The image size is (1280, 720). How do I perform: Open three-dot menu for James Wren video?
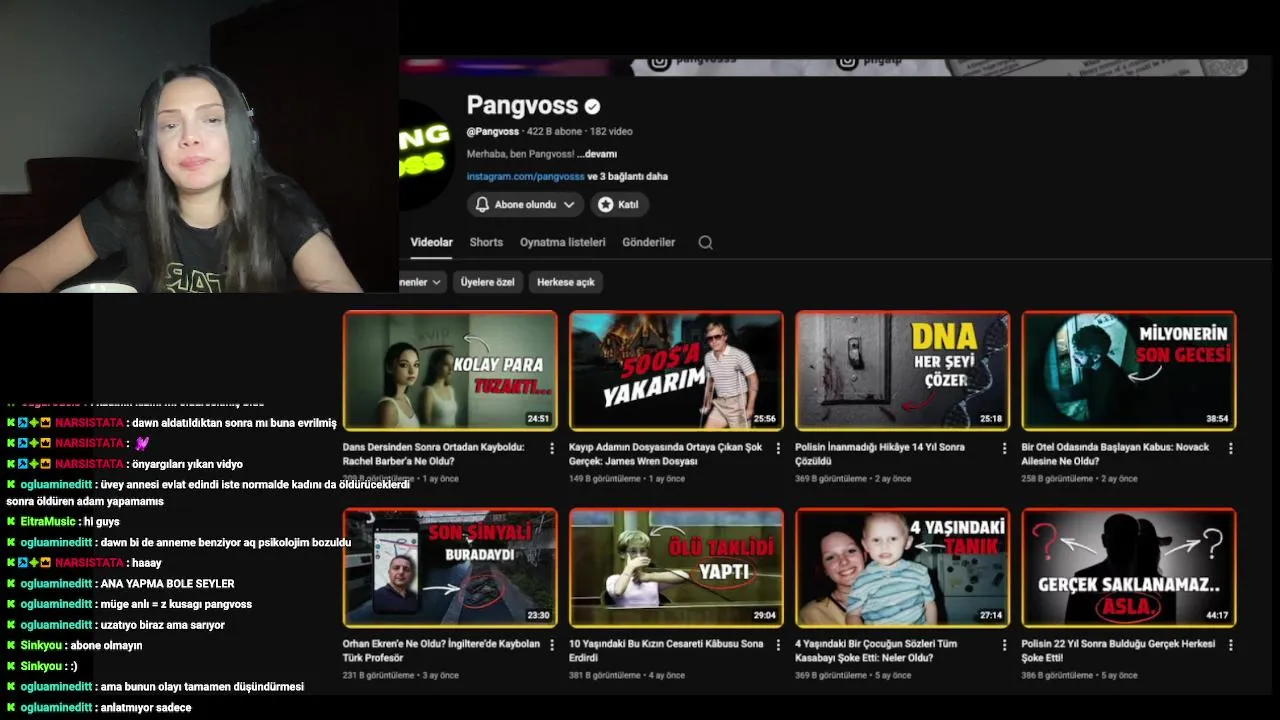point(778,449)
